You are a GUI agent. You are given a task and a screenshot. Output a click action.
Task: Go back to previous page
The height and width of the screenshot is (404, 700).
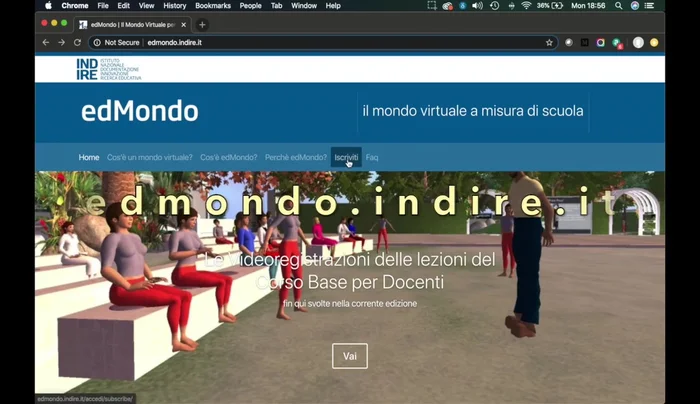[x=46, y=42]
